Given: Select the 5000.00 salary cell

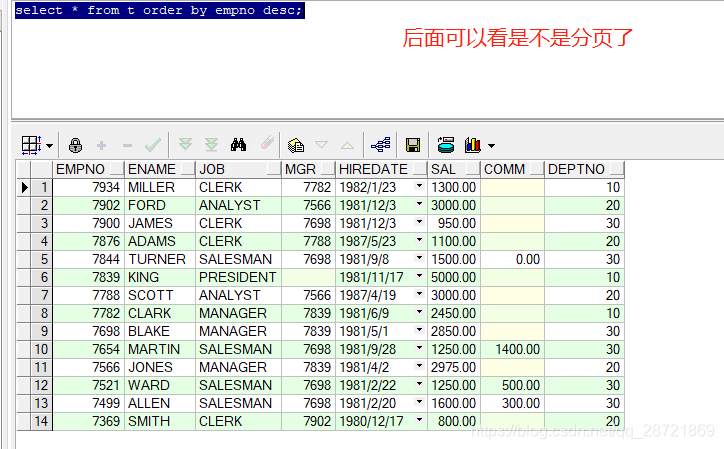Looking at the screenshot, I should (454, 277).
